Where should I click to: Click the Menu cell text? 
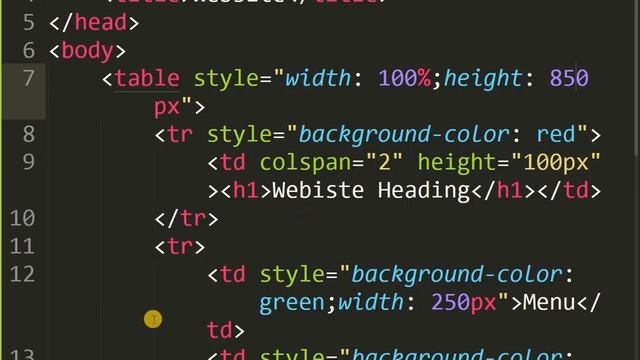(x=549, y=302)
